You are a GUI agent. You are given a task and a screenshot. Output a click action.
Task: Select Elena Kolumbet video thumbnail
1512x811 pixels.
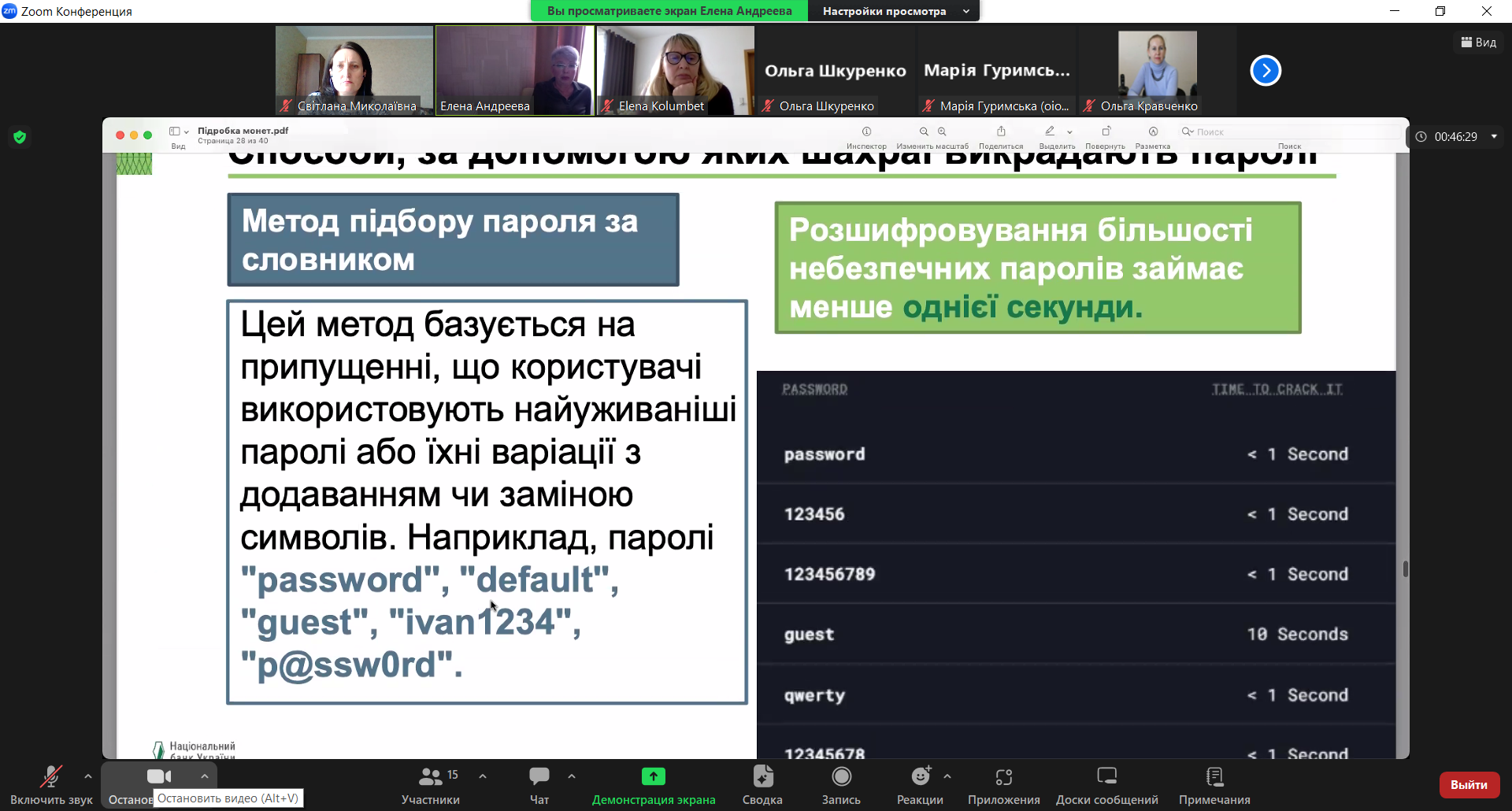(x=676, y=71)
